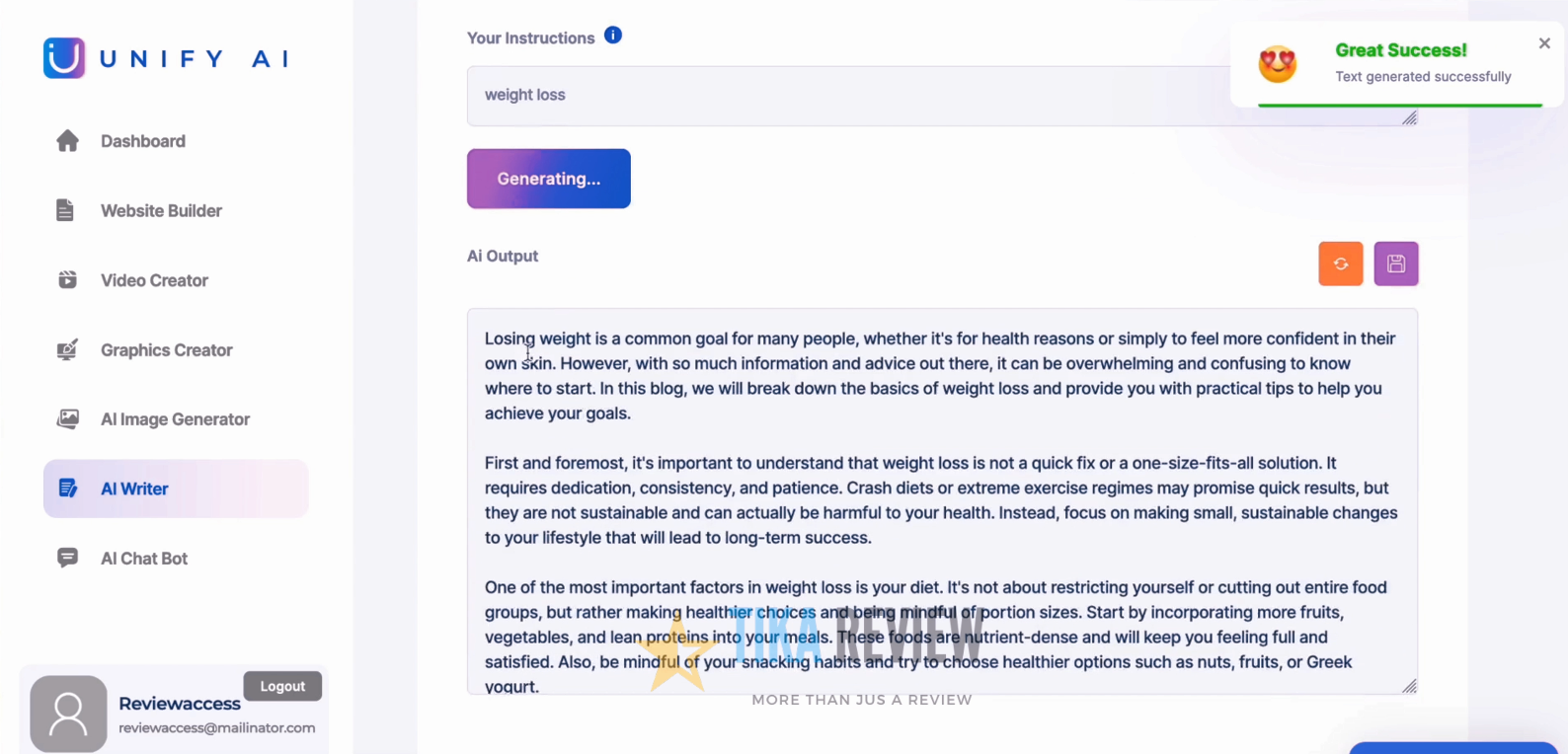Select the Graphics Creator brush icon

coord(65,349)
